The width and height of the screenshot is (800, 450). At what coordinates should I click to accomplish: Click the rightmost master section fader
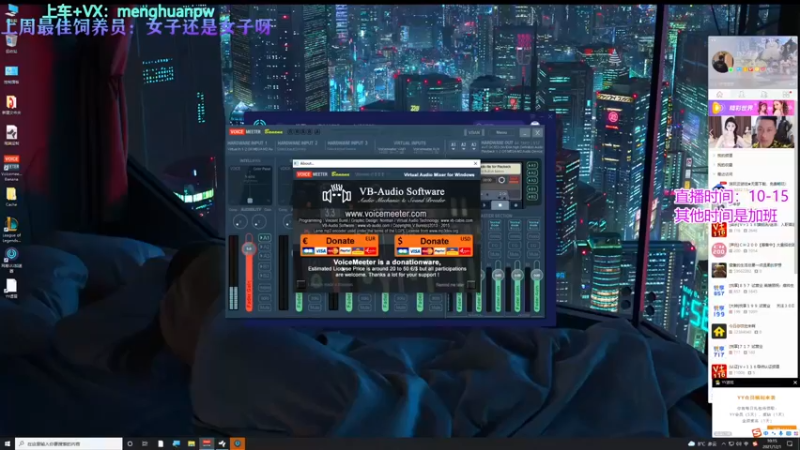536,286
